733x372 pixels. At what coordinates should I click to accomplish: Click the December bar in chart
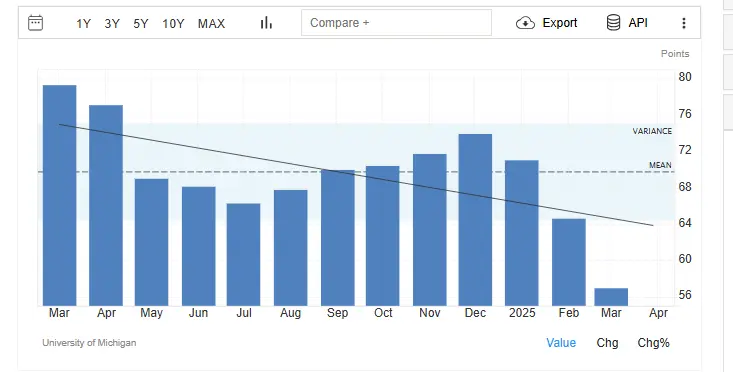click(x=475, y=220)
